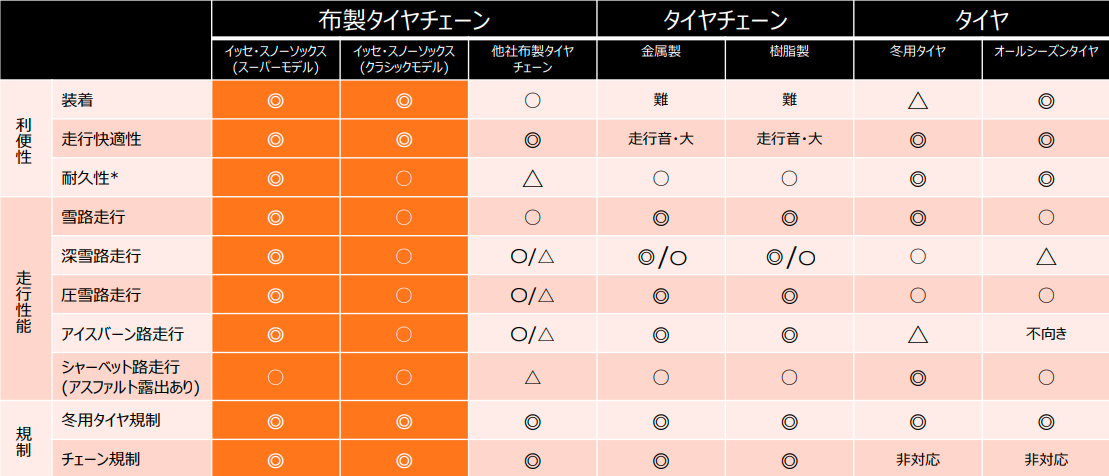
Task: Click the orange 装着 cell for スーパーモデル
Action: tap(276, 100)
